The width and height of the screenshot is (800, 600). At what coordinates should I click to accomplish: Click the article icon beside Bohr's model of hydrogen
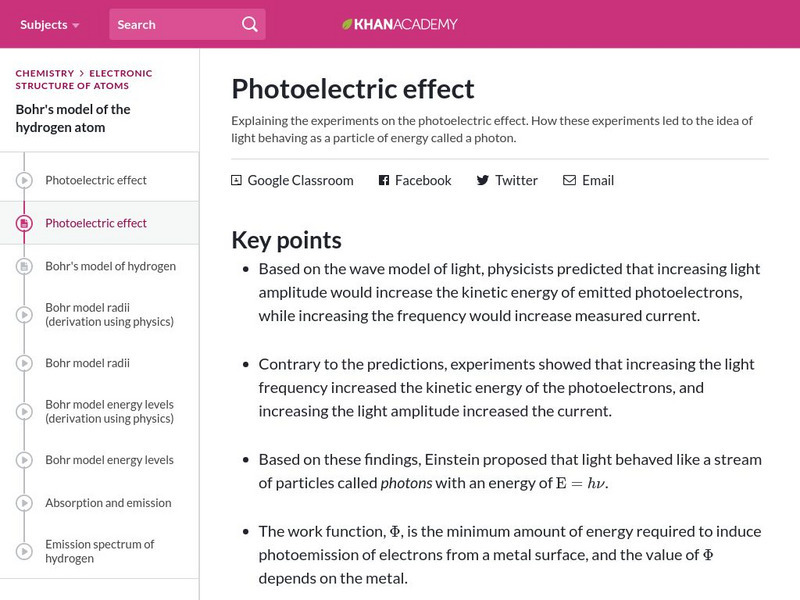[24, 266]
